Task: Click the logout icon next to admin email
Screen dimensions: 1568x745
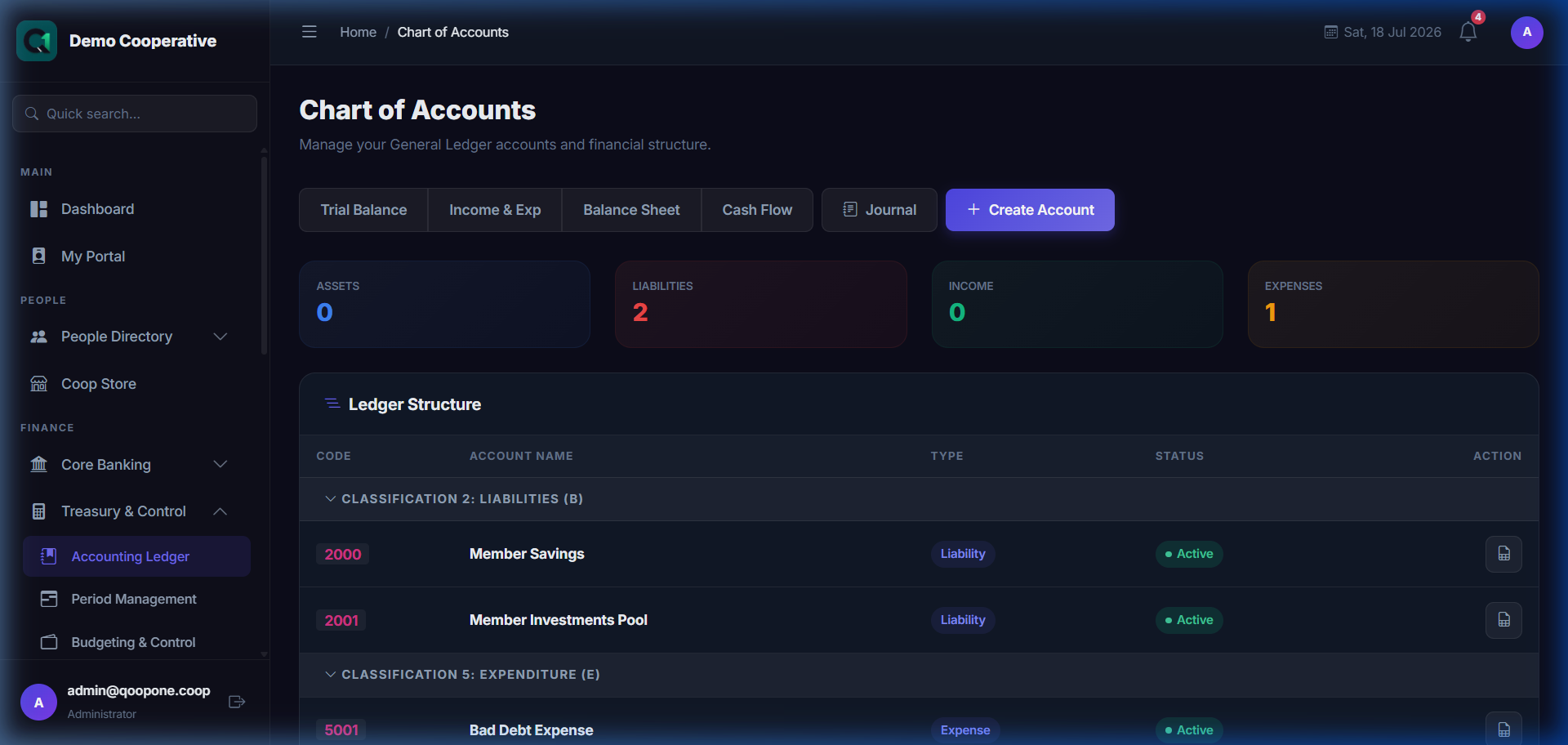Action: [237, 702]
